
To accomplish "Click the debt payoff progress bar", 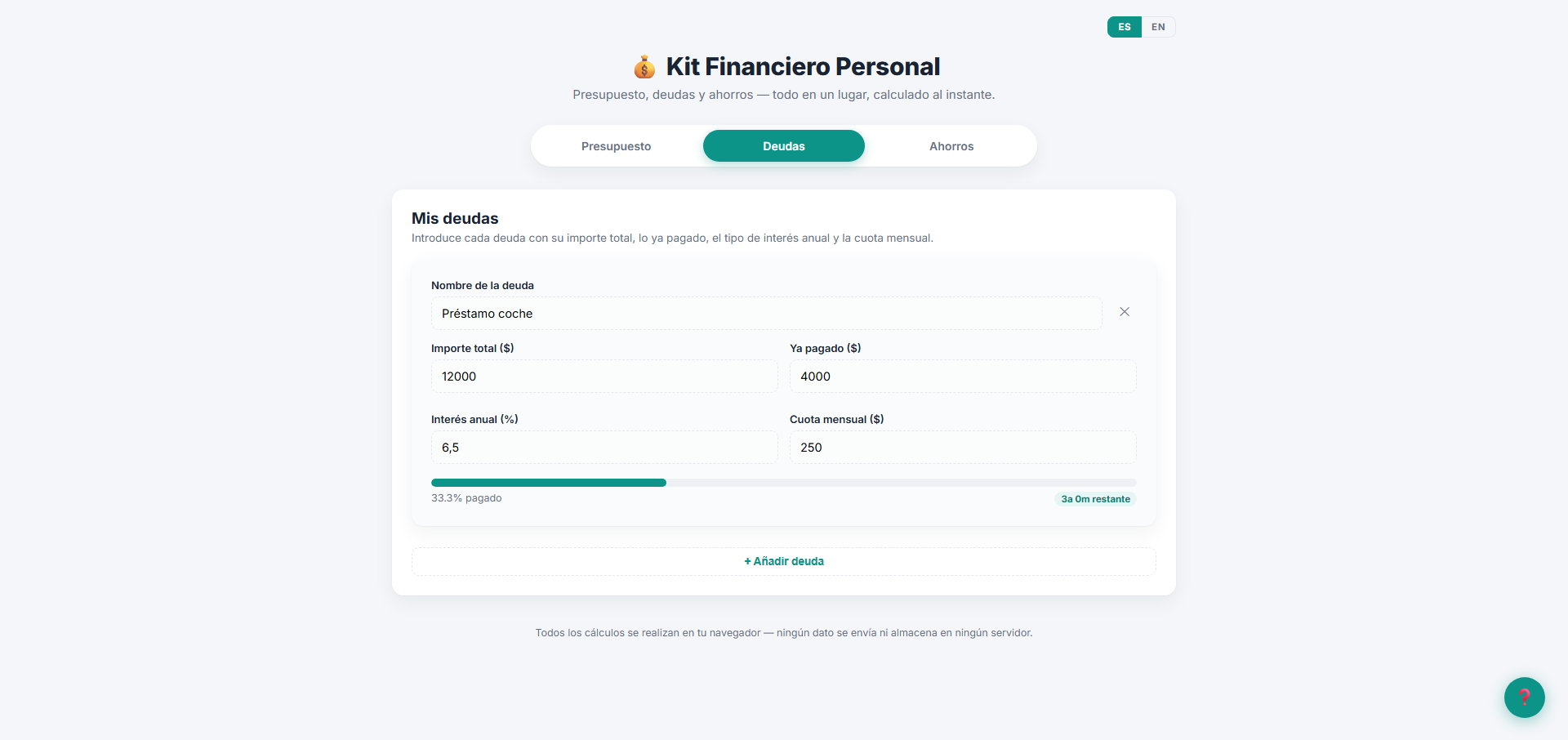I will pos(784,483).
